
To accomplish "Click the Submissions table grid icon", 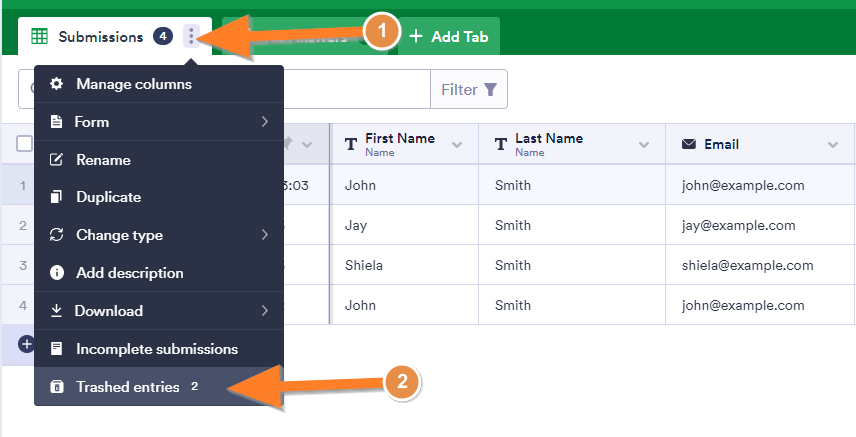I will coord(40,37).
